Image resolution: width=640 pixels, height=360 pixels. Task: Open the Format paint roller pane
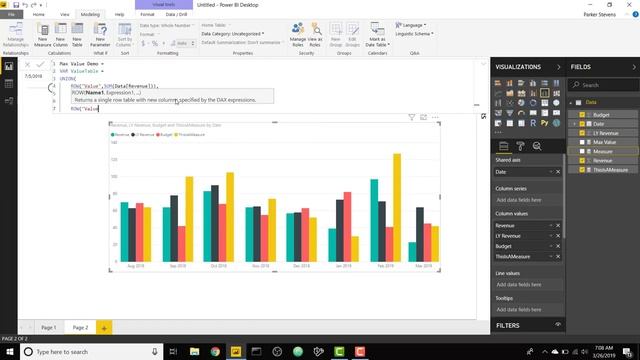520,146
